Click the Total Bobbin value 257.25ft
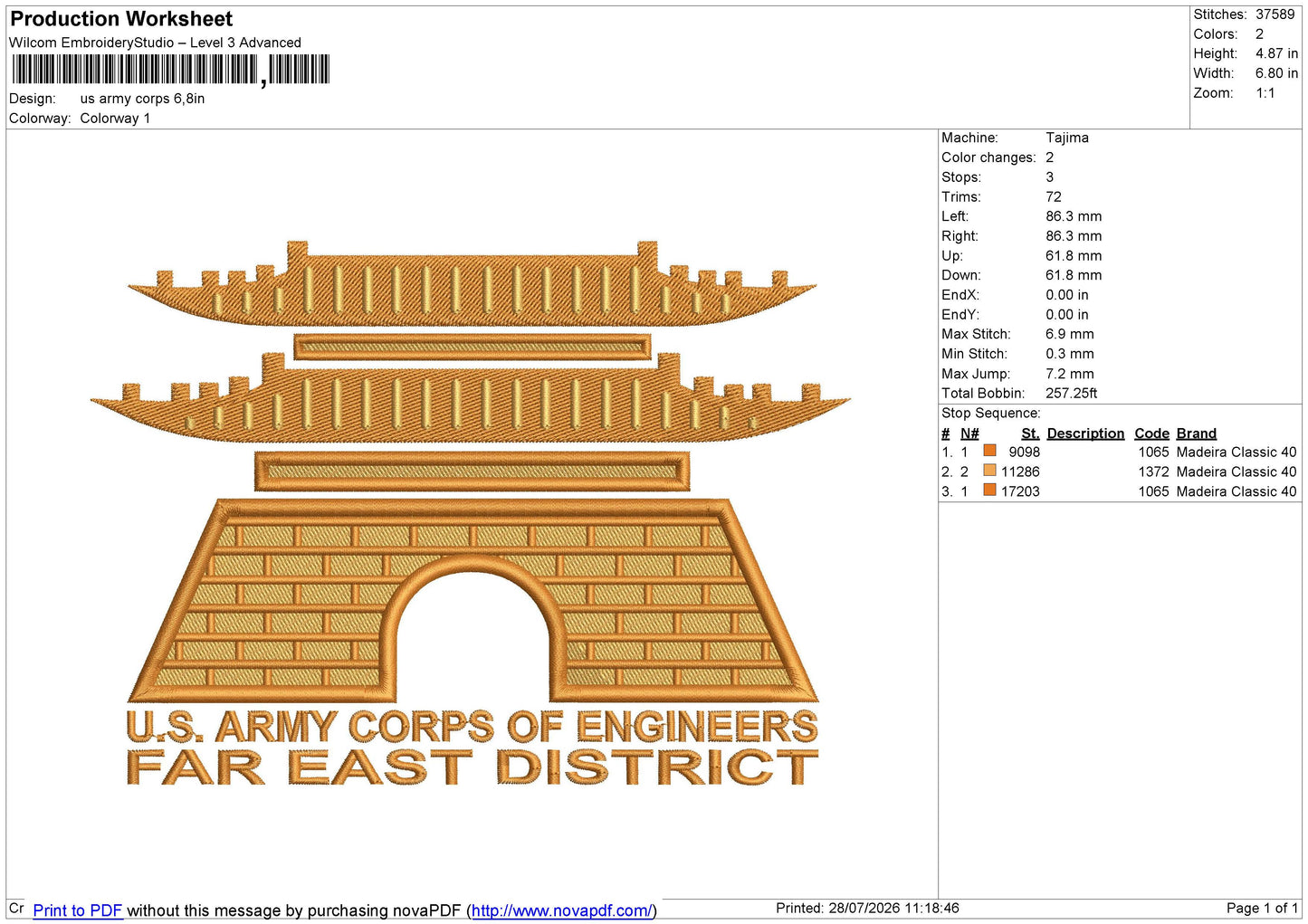 pos(1072,393)
